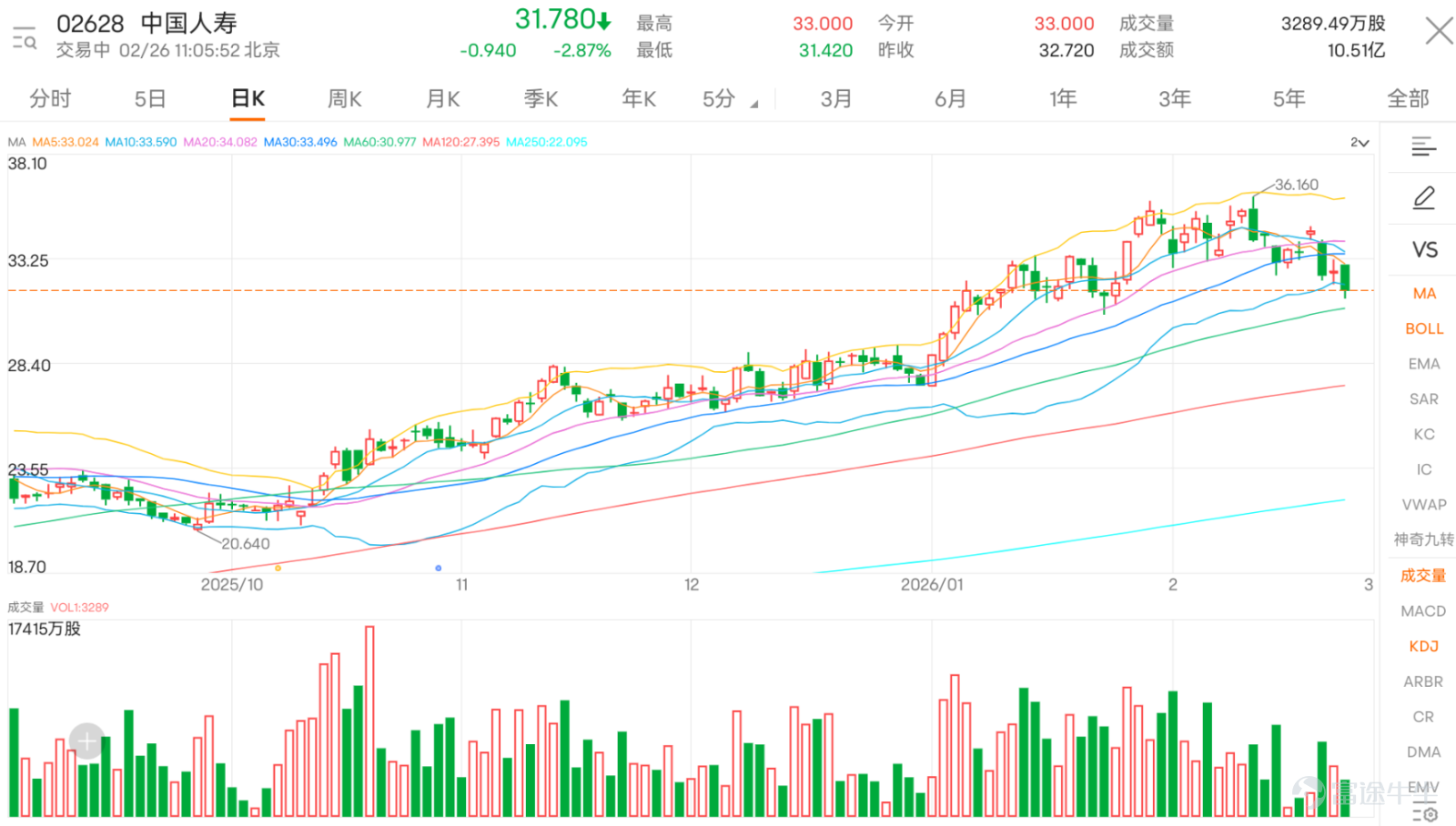Click the 17415万股 volume scale label
This screenshot has width=1456, height=826.
(45, 630)
